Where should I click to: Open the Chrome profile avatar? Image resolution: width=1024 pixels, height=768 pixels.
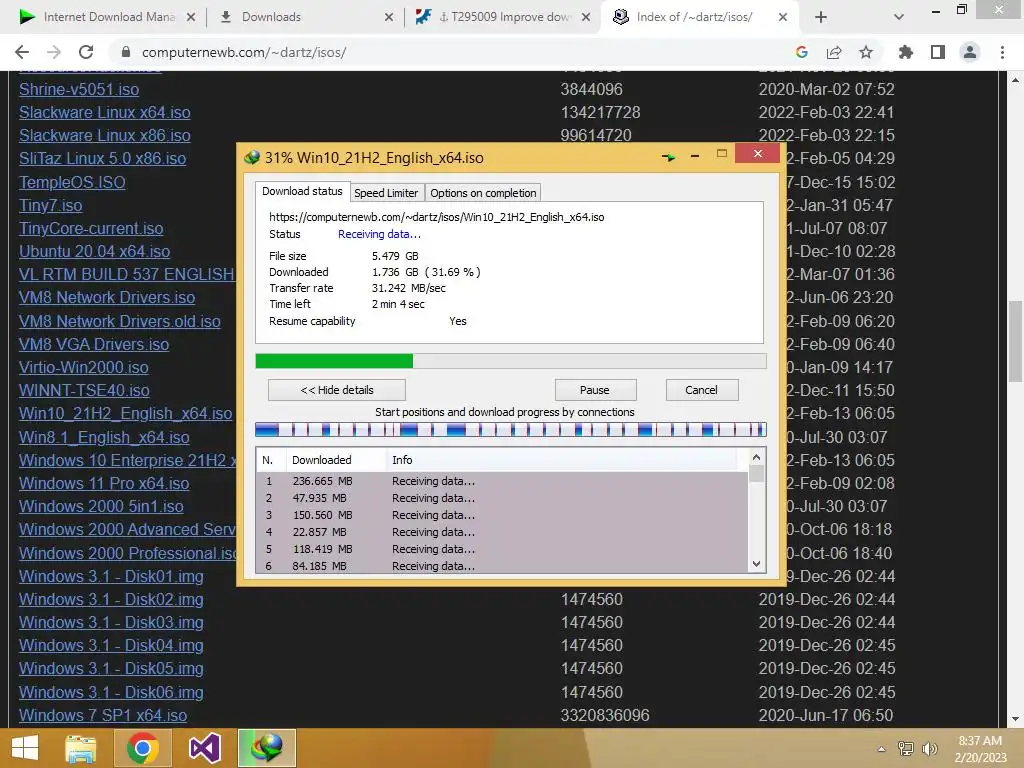pyautogui.click(x=970, y=52)
